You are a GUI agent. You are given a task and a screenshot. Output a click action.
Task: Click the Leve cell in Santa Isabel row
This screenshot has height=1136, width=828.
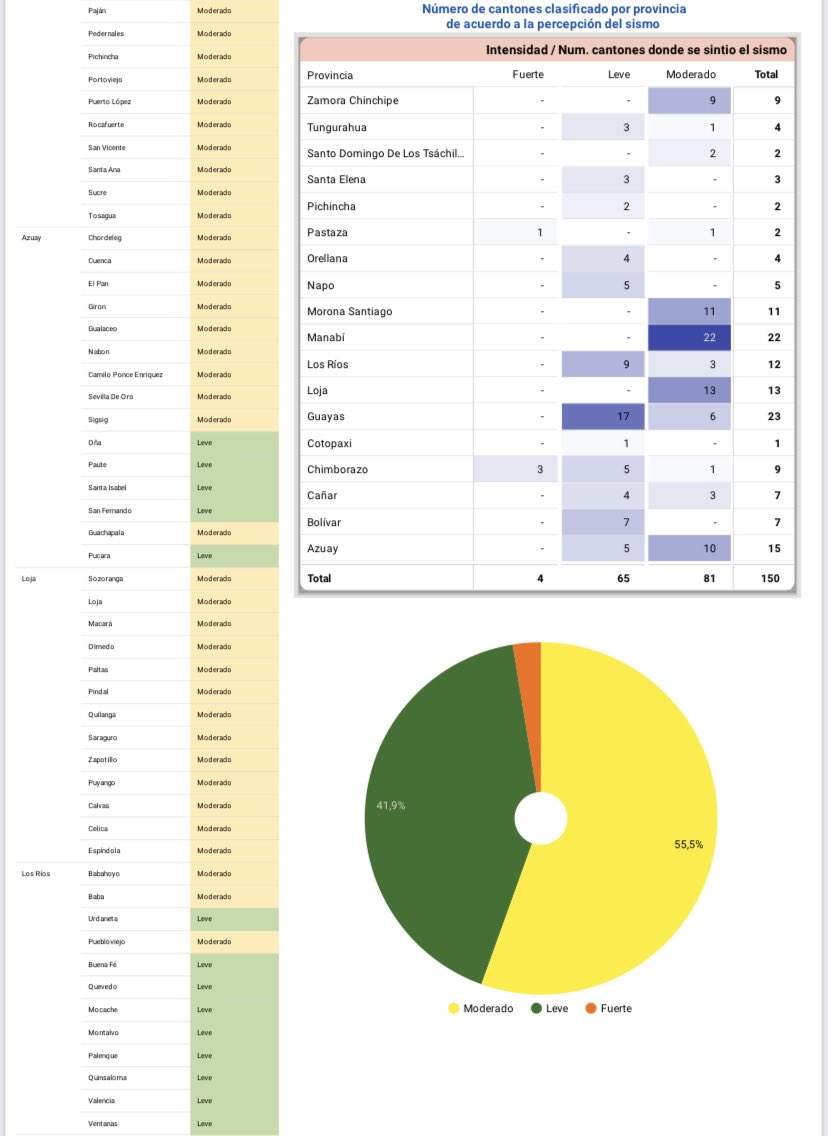click(x=234, y=488)
